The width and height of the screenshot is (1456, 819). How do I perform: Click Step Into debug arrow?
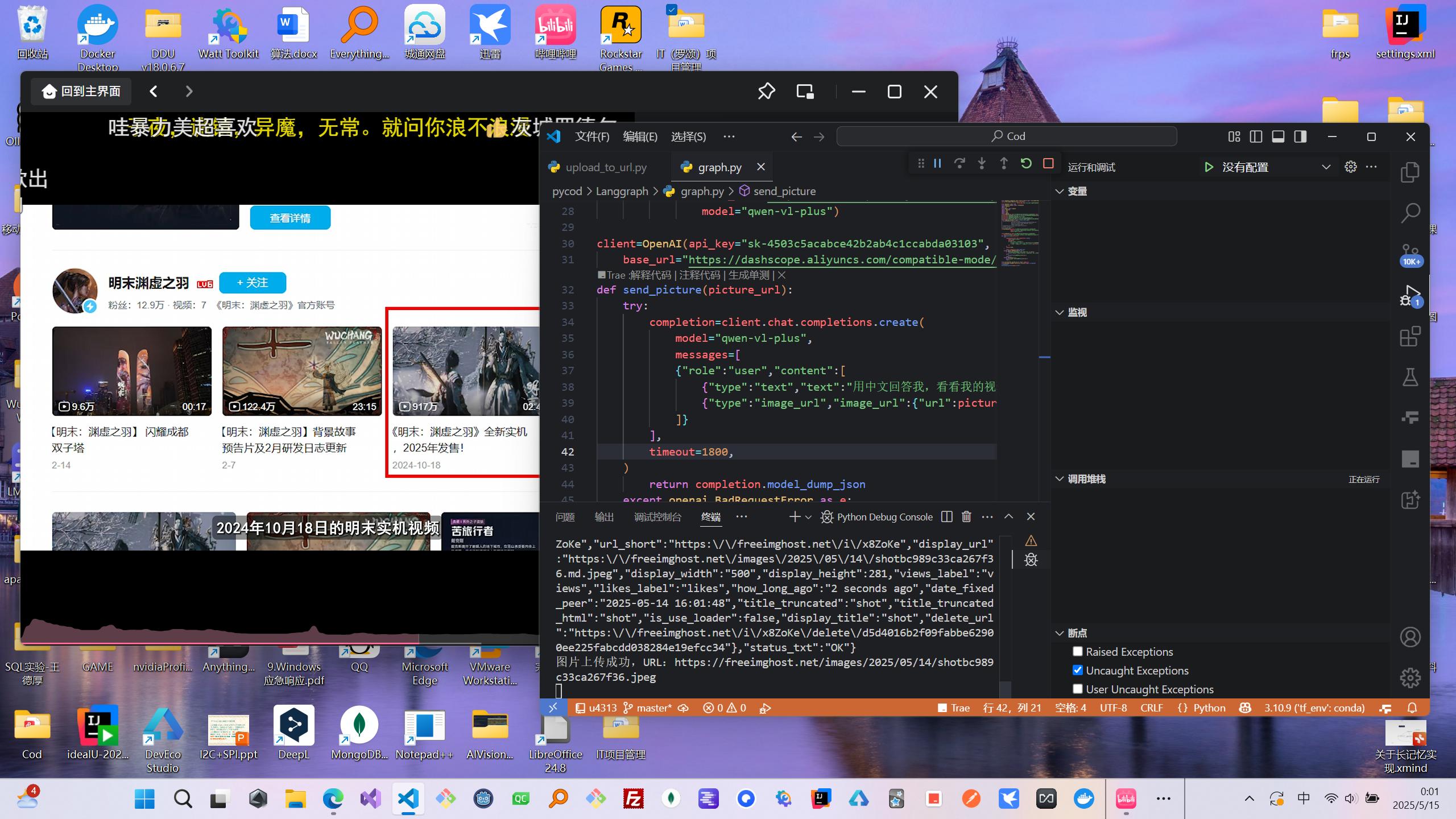click(x=982, y=164)
